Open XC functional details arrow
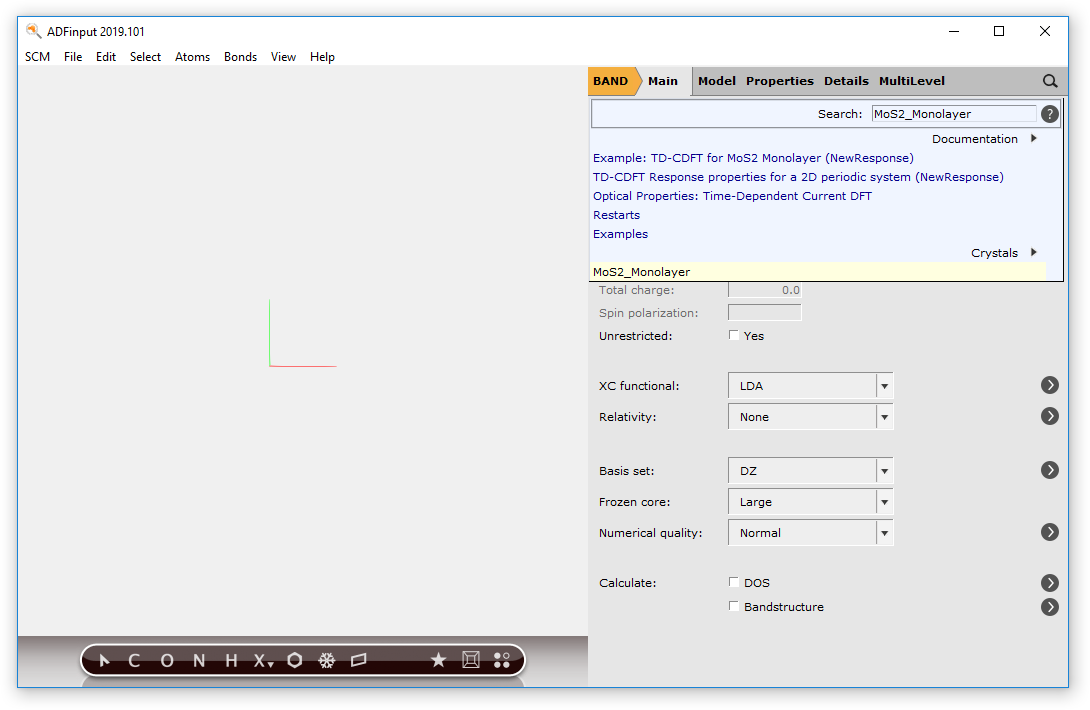1090x710 pixels. (x=1050, y=385)
